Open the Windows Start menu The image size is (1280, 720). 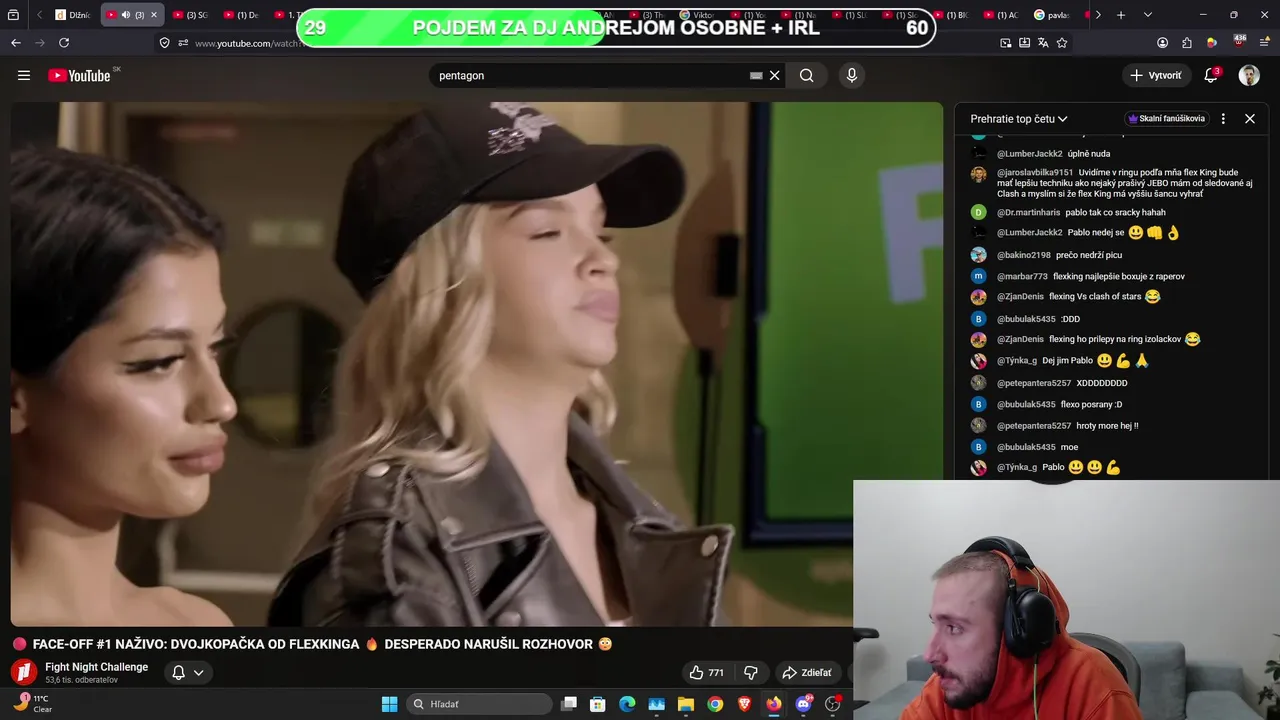click(389, 704)
